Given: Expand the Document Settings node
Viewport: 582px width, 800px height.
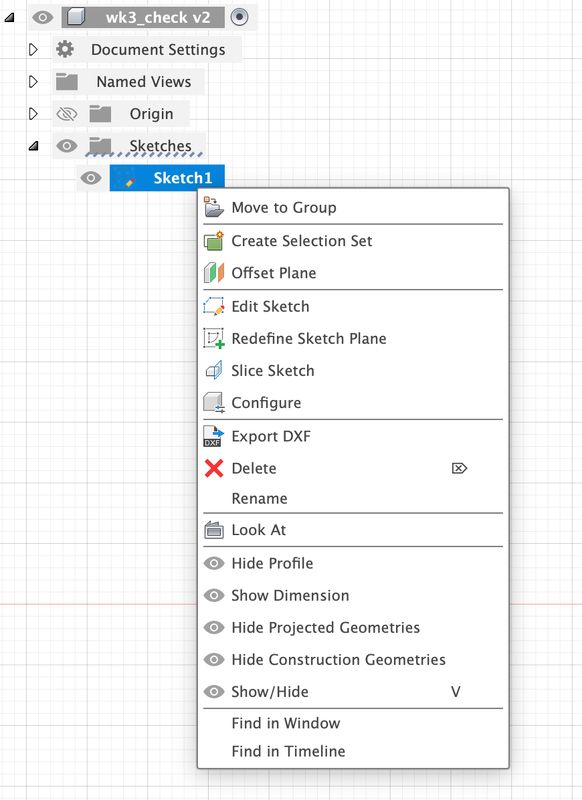Looking at the screenshot, I should coord(33,49).
